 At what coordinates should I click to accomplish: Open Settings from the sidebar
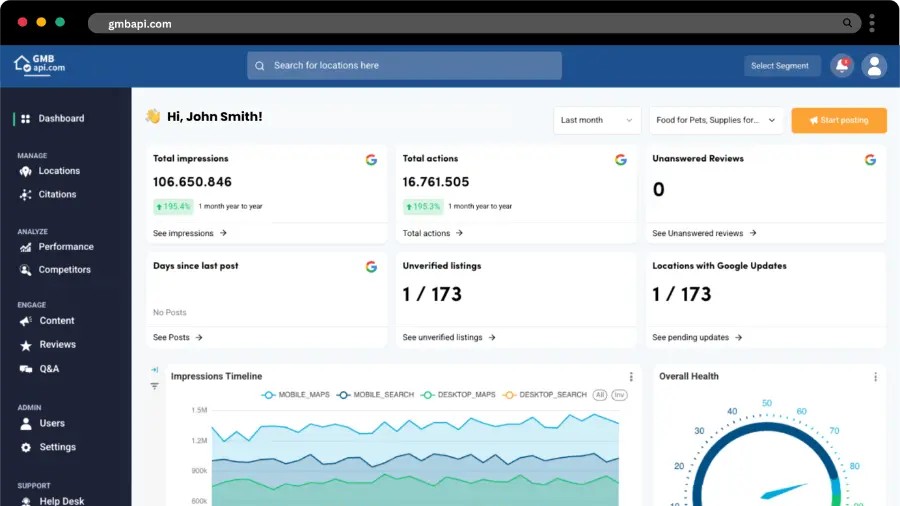point(57,447)
